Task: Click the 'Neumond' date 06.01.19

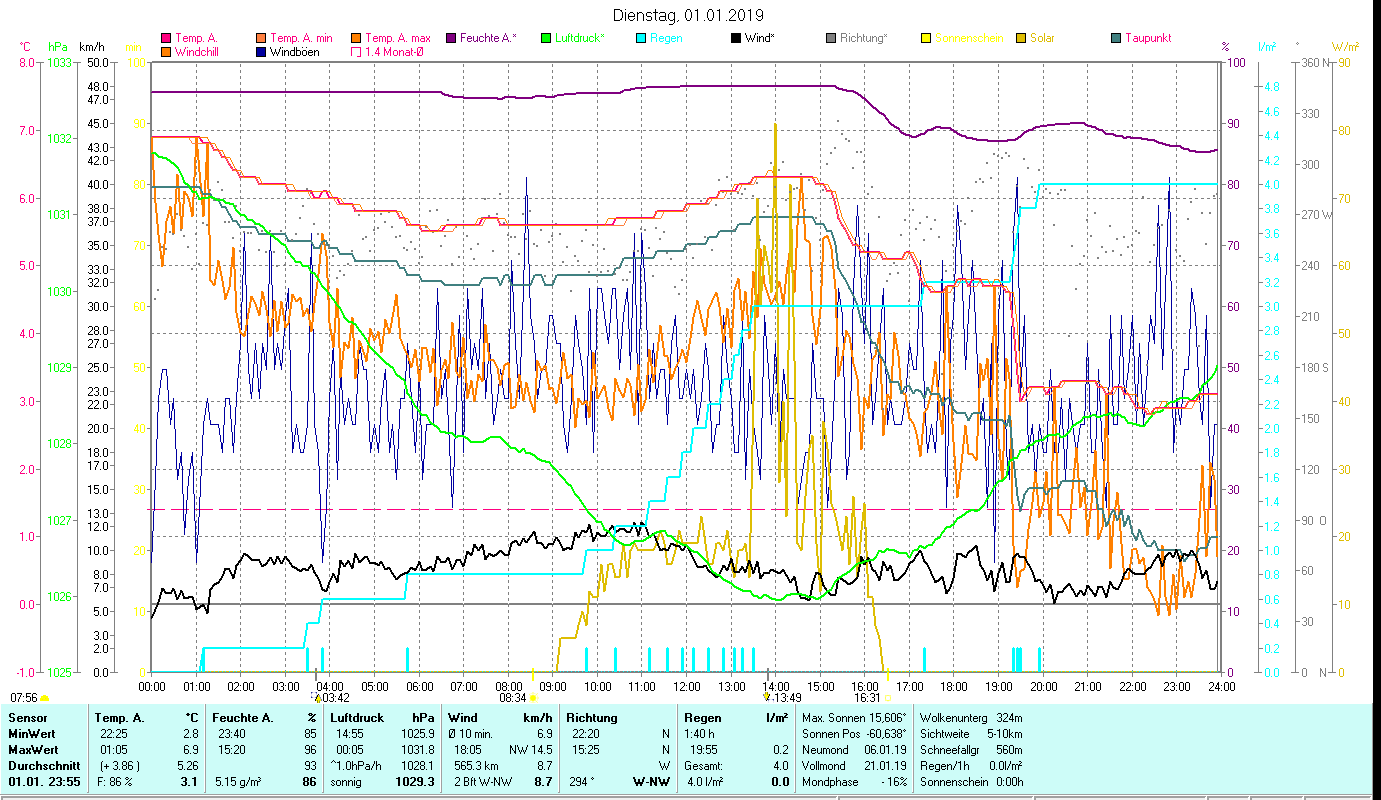Action: (885, 749)
